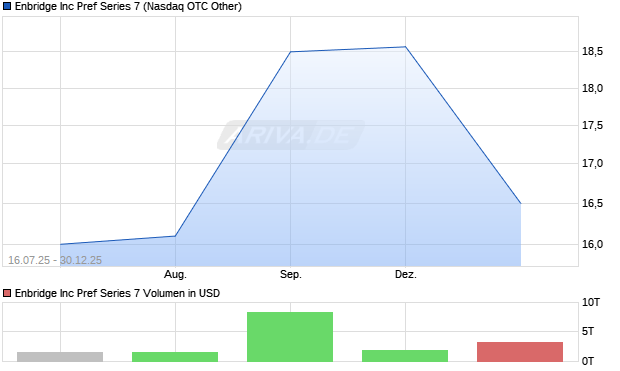The image size is (620, 371).
Task: Click the Dez. axis label
Action: 406,274
